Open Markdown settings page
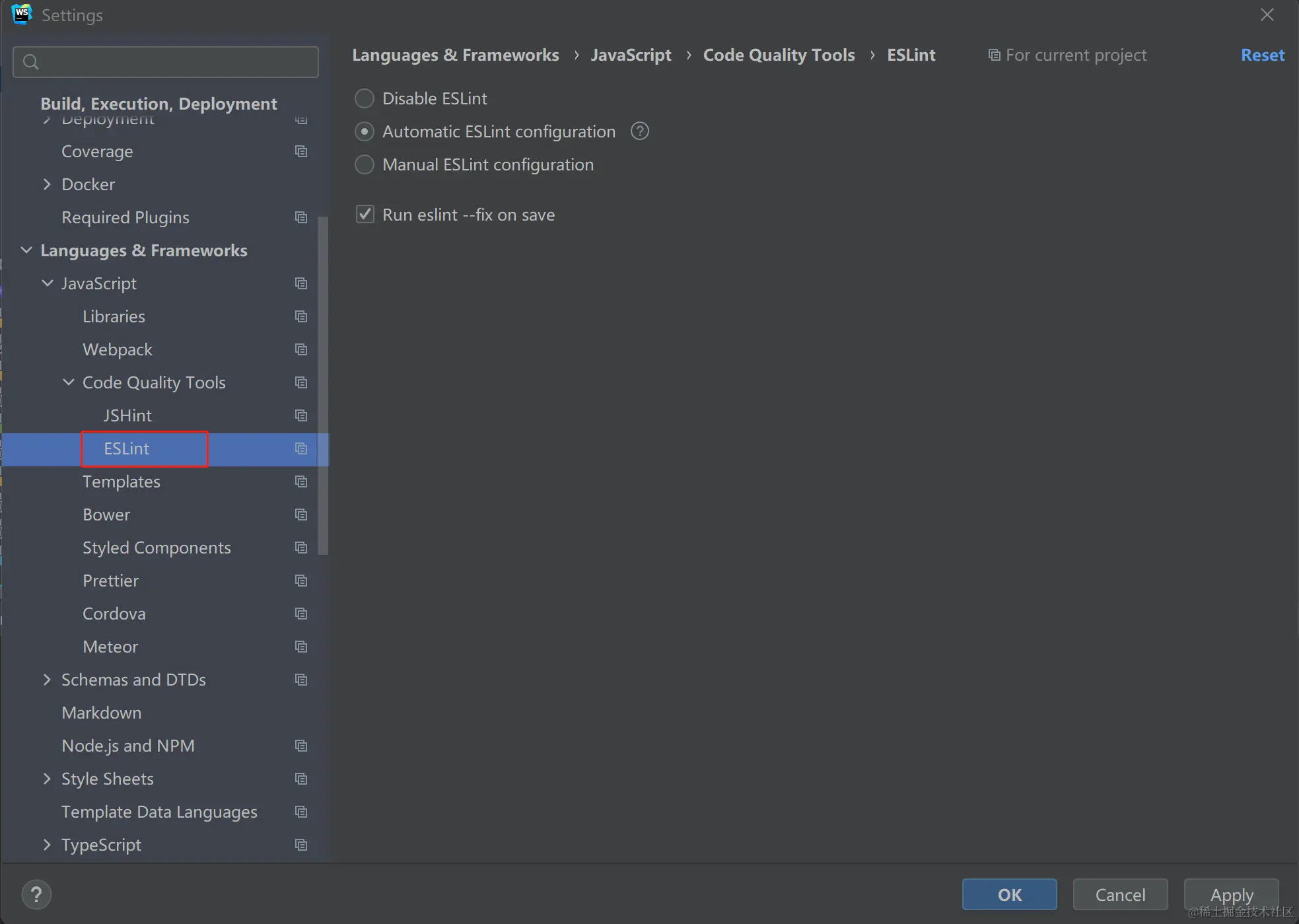This screenshot has width=1299, height=924. [101, 713]
